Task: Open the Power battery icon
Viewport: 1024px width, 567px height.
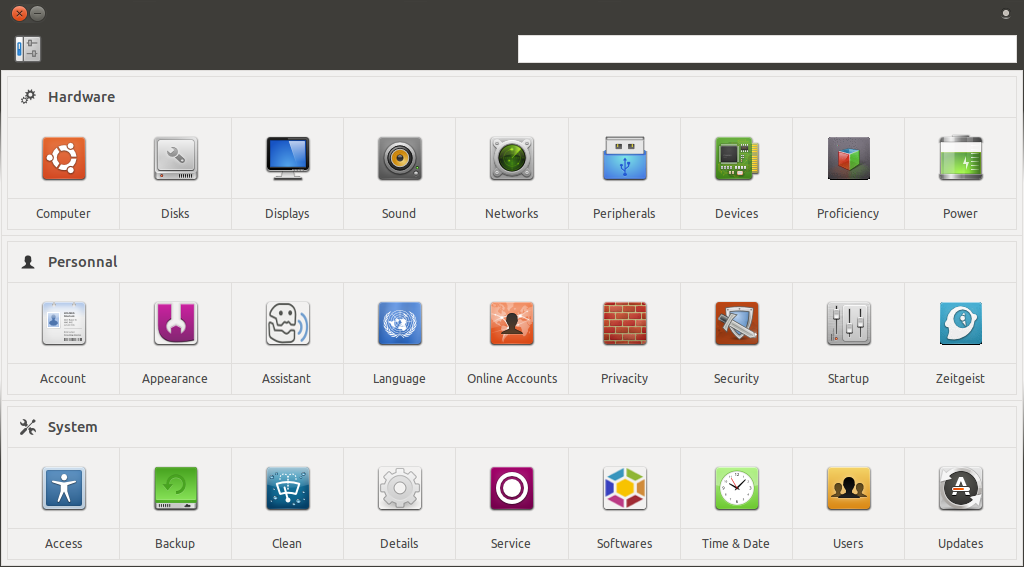Action: (x=961, y=158)
